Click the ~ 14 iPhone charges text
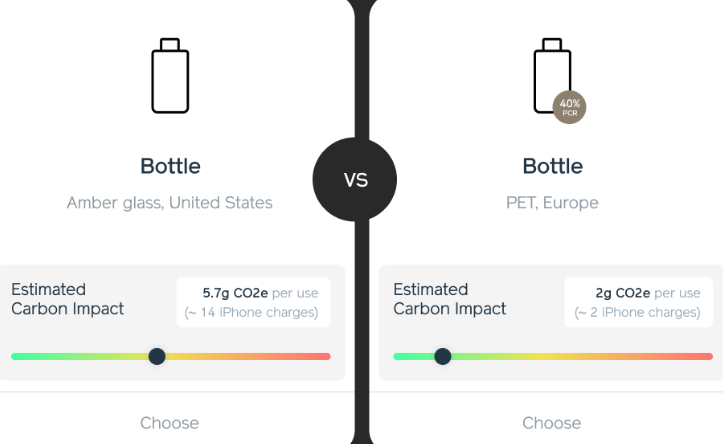 point(251,313)
